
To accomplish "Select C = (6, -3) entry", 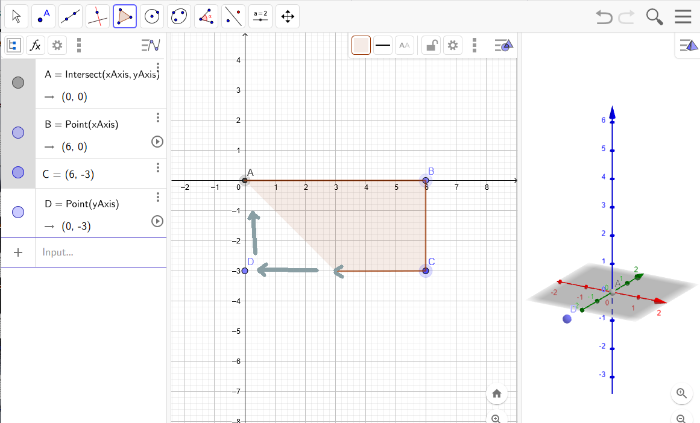I will (68, 174).
